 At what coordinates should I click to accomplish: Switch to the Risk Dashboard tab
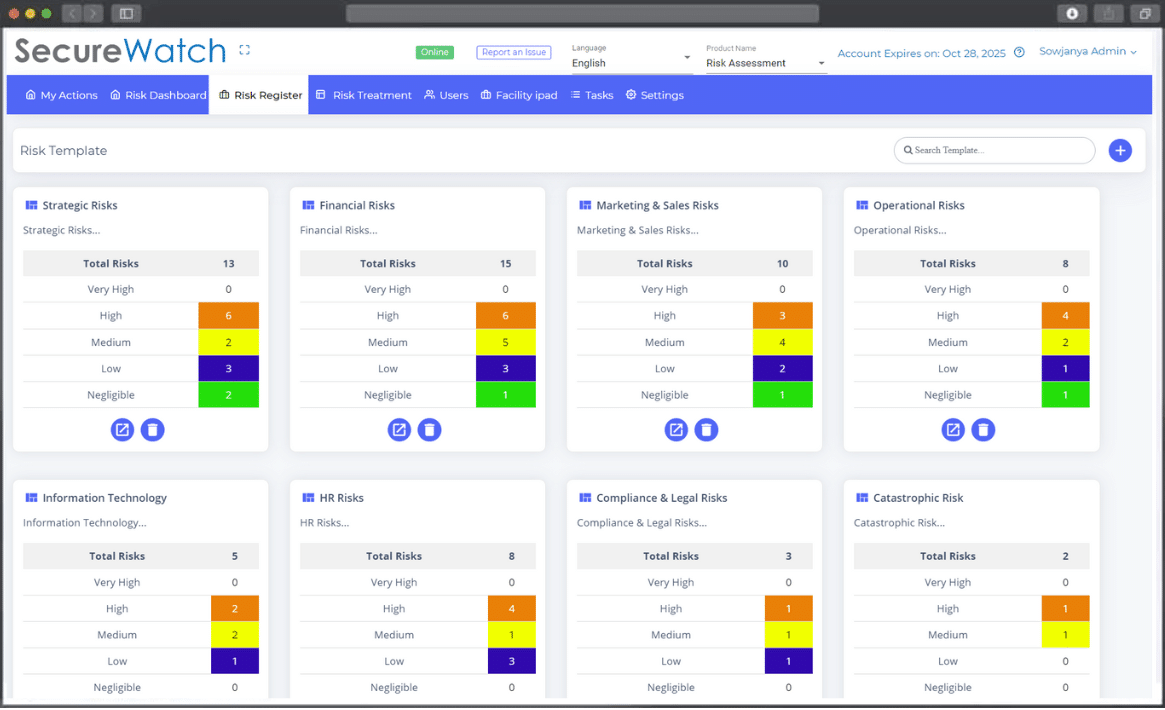[157, 95]
